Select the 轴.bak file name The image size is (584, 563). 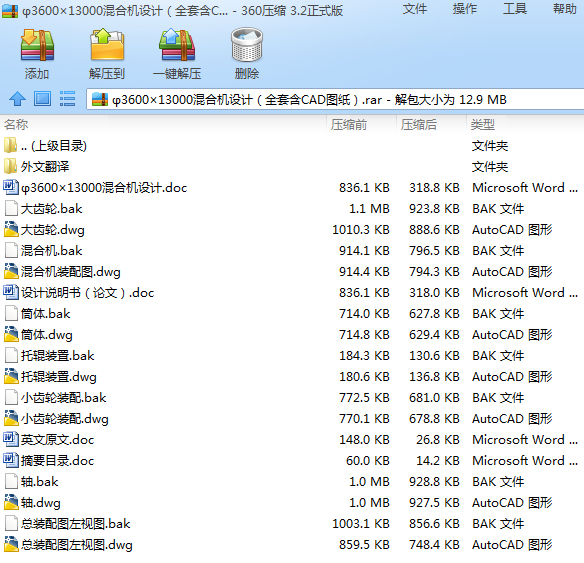point(39,481)
